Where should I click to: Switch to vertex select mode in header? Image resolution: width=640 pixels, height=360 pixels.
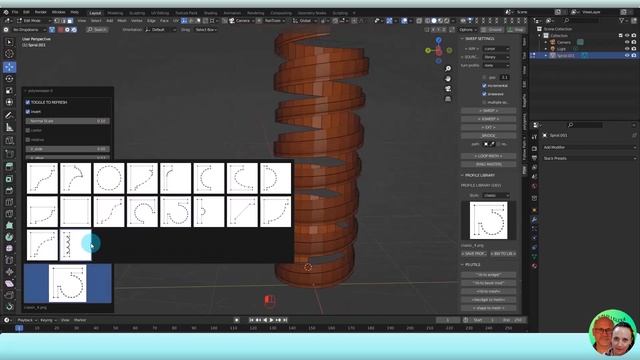click(58, 20)
